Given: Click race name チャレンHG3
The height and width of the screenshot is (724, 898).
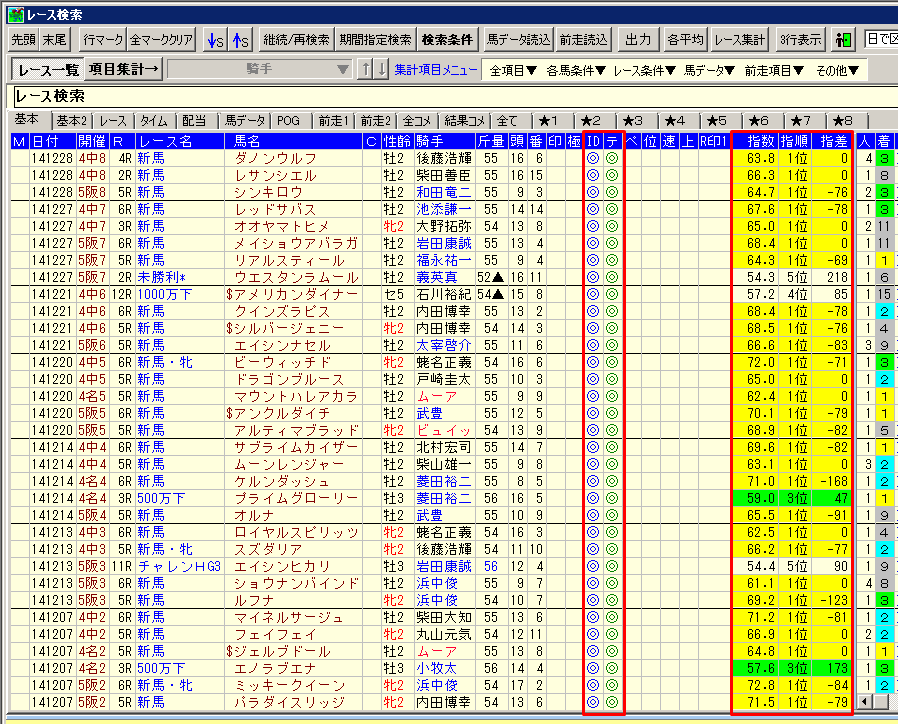Looking at the screenshot, I should click(179, 566).
